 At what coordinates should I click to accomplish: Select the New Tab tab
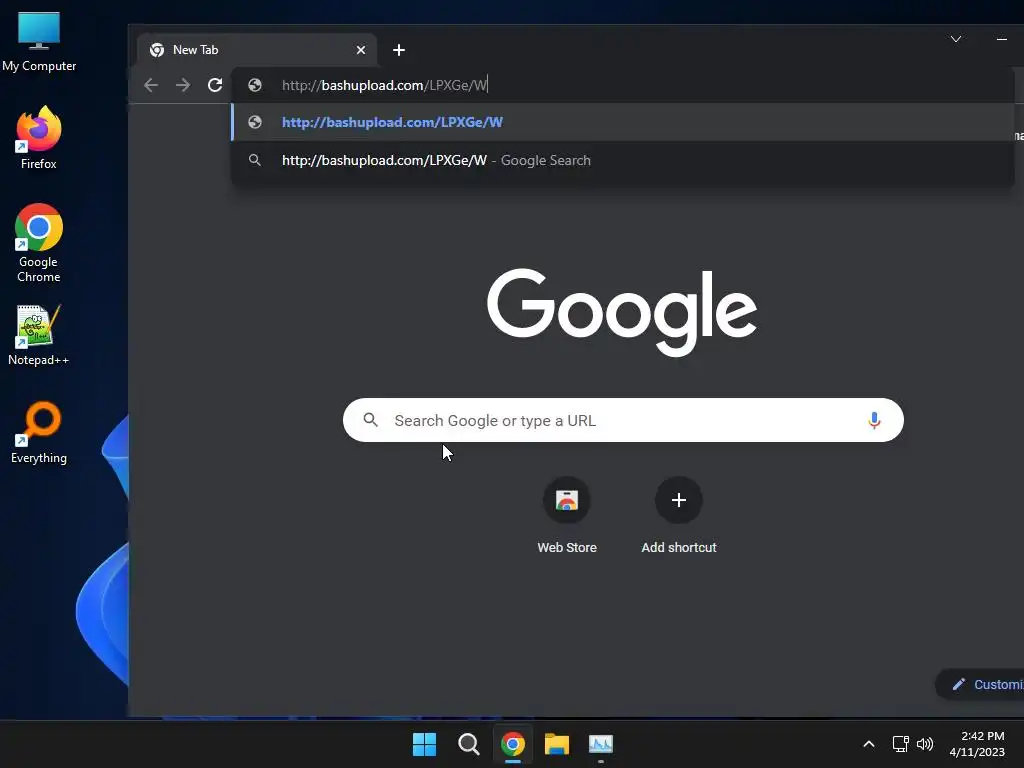[257, 50]
